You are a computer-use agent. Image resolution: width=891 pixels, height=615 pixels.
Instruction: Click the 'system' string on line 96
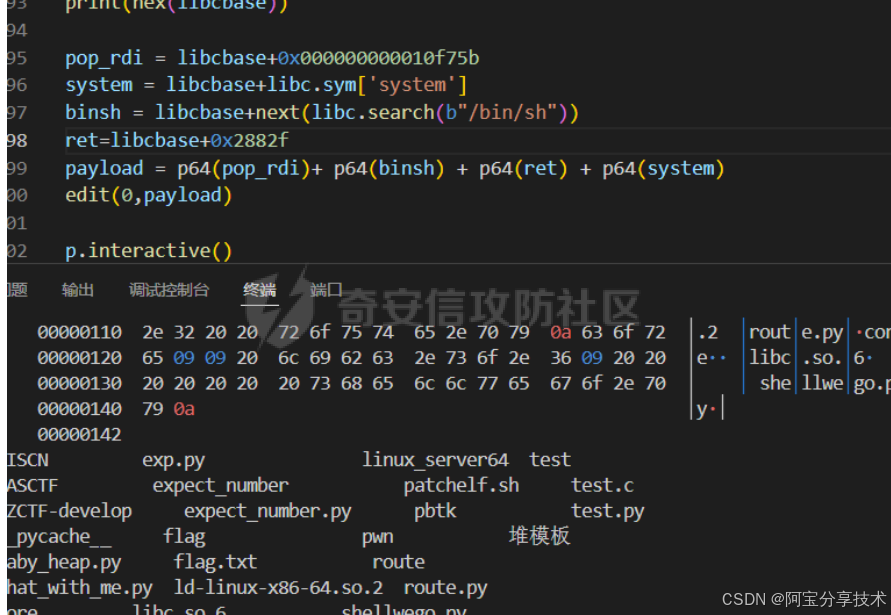(x=412, y=85)
